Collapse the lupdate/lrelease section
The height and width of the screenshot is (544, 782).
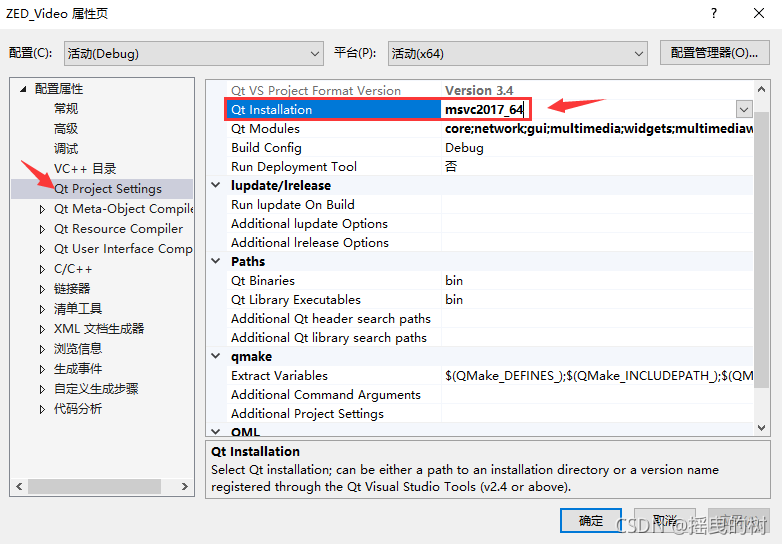[x=216, y=185]
